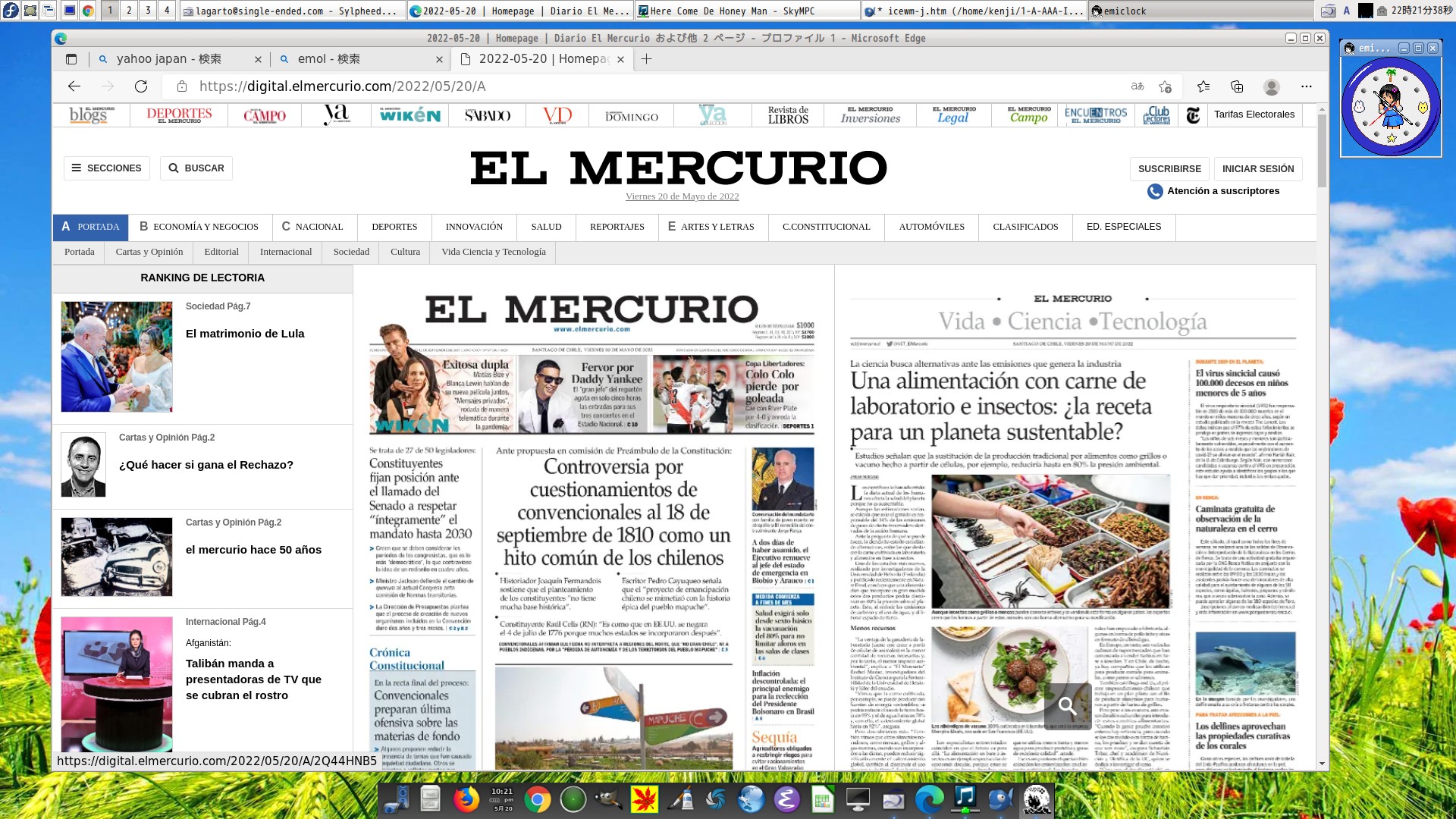Image resolution: width=1456 pixels, height=819 pixels.
Task: Open a new browser tab
Action: 646,59
